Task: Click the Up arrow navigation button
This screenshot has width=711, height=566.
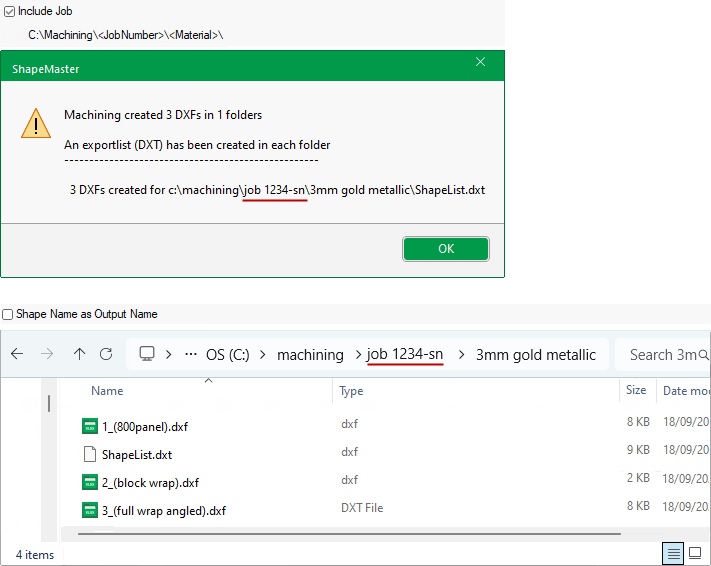Action: pos(80,354)
